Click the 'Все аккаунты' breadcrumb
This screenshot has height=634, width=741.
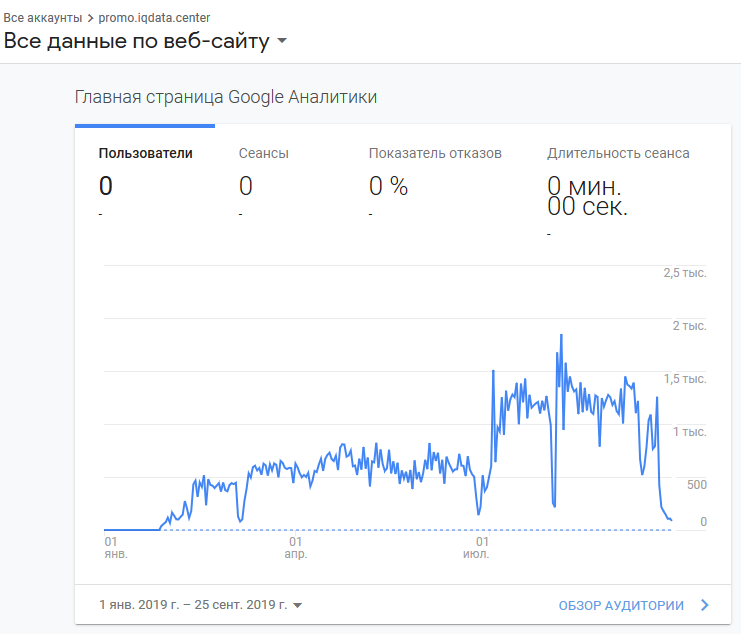(x=43, y=18)
